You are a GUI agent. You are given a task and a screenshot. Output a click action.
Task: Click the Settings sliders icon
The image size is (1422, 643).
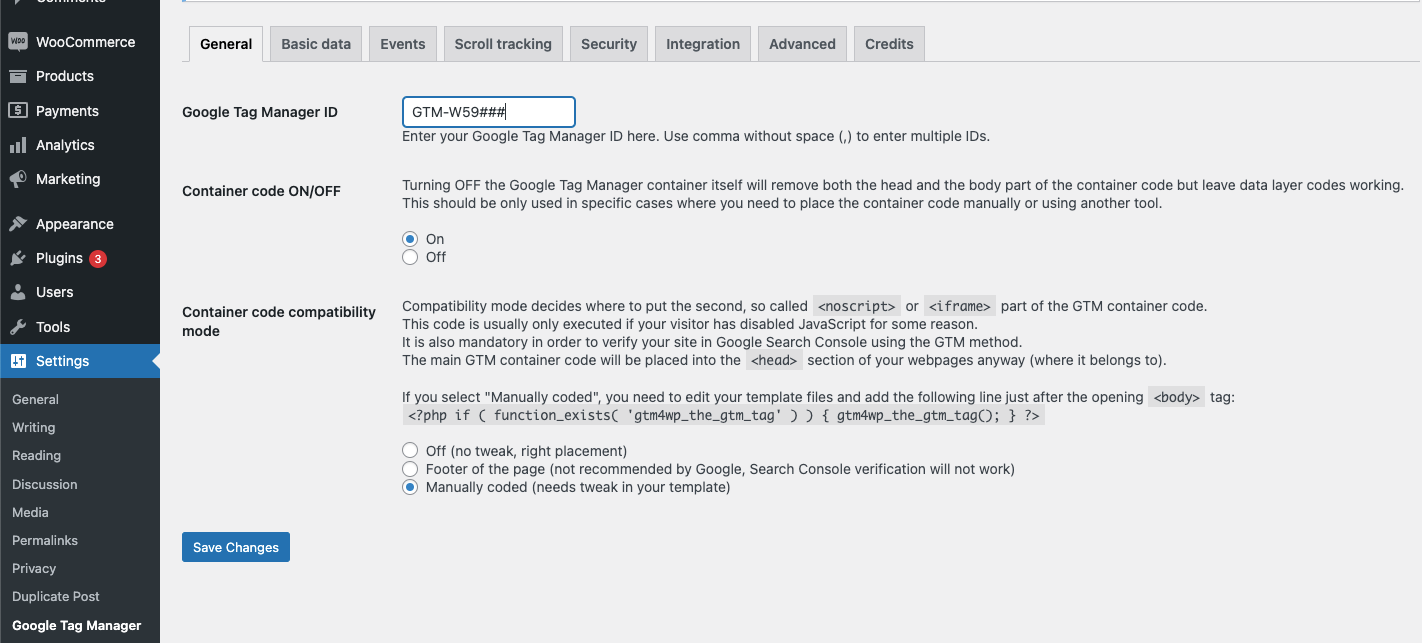(18, 361)
